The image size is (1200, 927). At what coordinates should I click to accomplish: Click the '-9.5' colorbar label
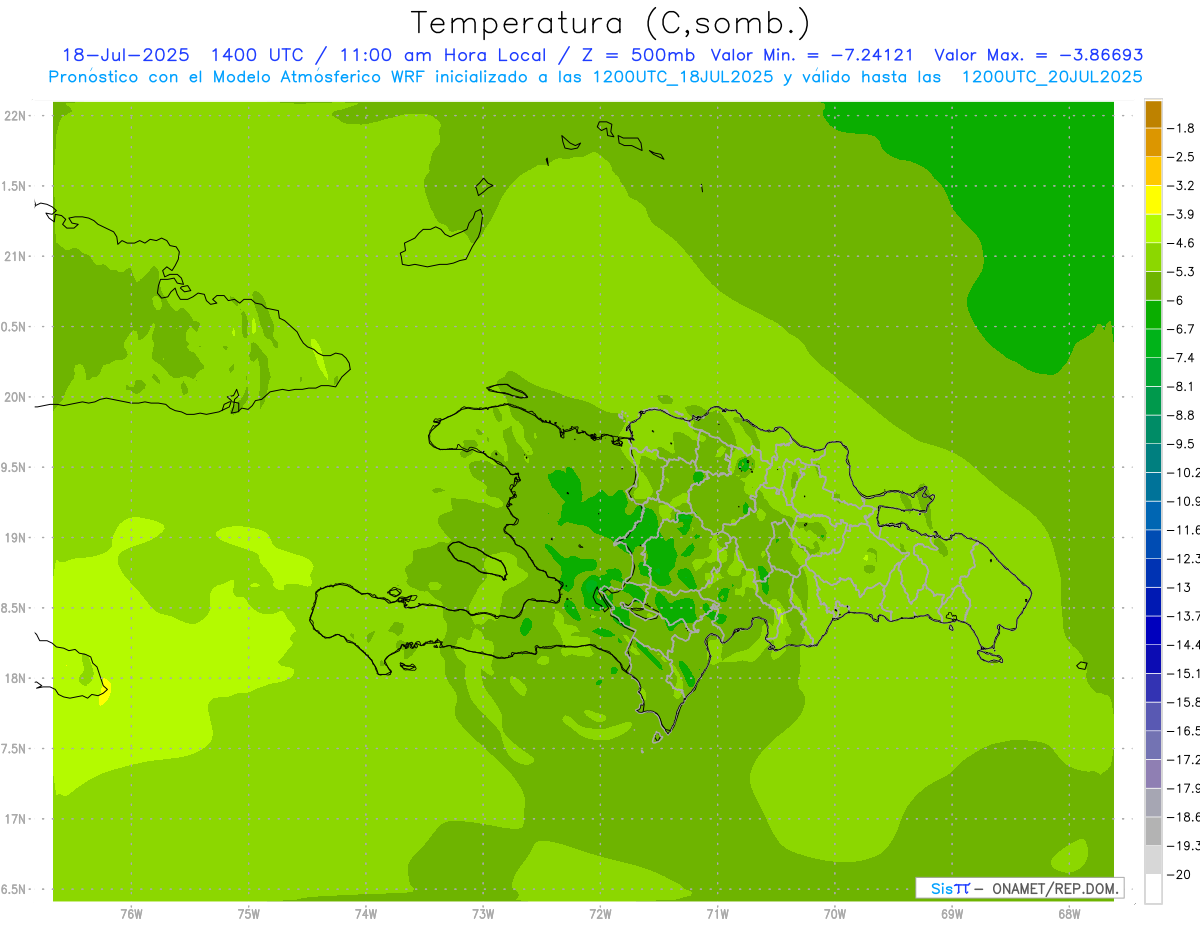pyautogui.click(x=1181, y=443)
